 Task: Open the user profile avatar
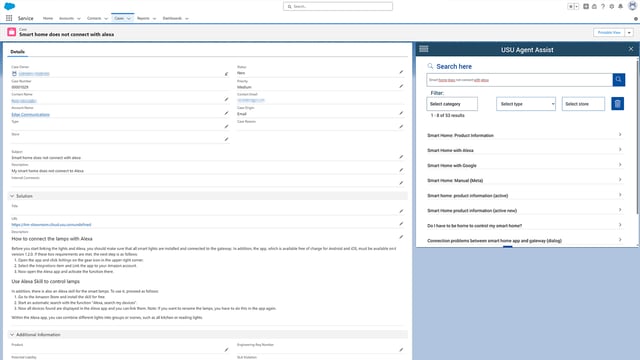click(x=632, y=6)
